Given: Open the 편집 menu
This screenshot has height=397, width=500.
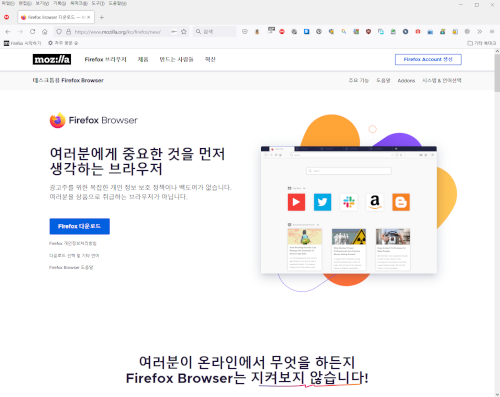Looking at the screenshot, I should click(25, 3).
